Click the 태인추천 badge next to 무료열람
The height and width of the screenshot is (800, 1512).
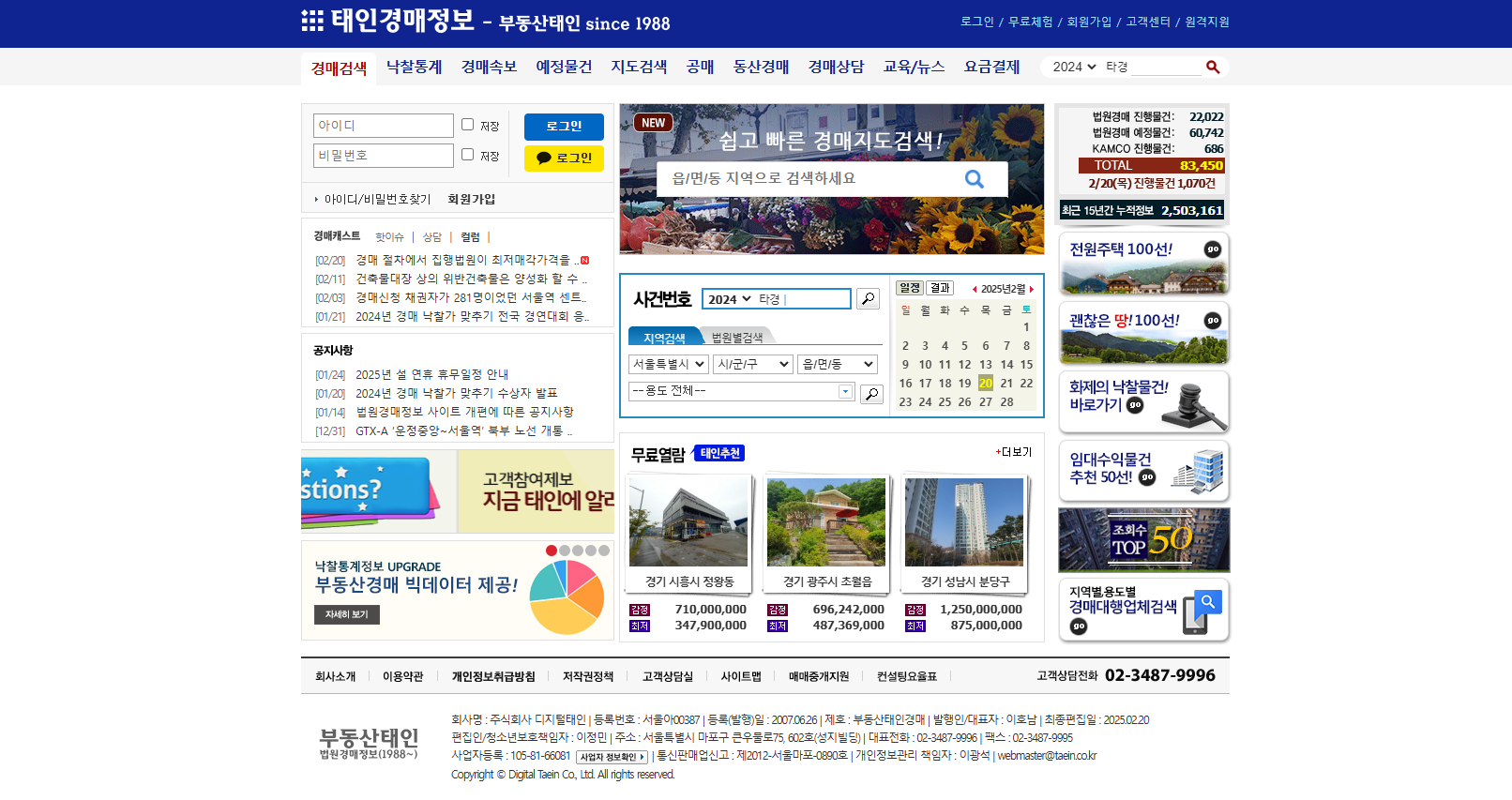tap(719, 453)
